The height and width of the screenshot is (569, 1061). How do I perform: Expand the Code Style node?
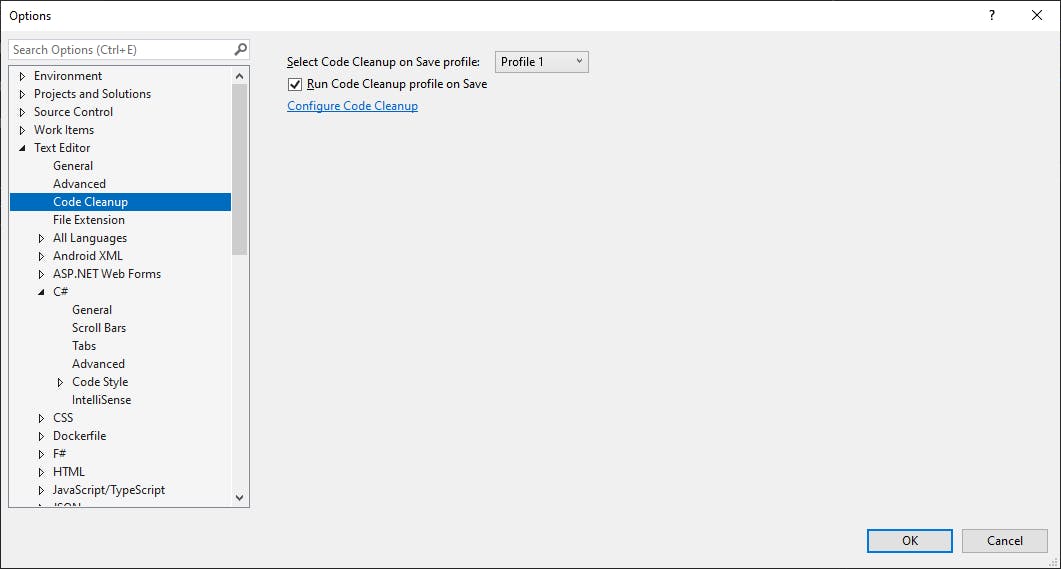click(x=60, y=382)
